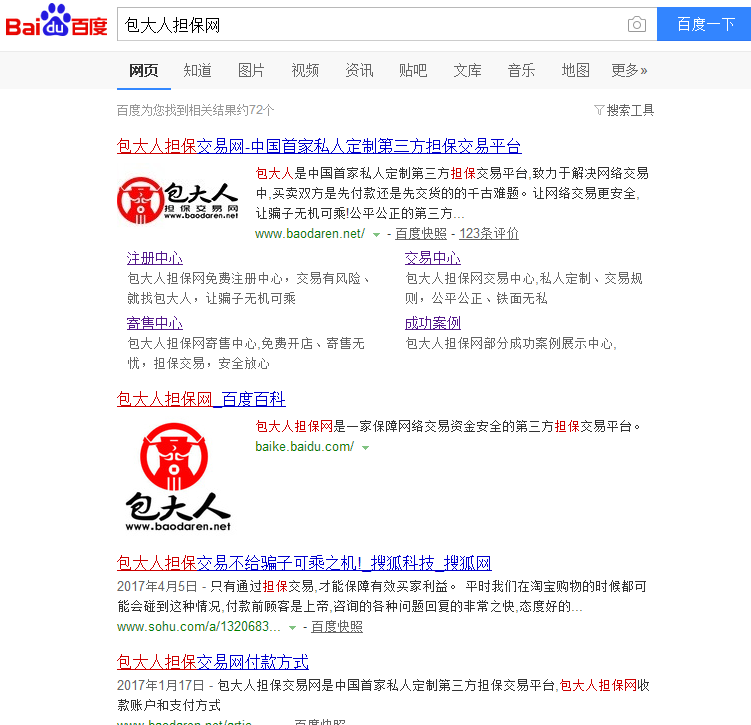The height and width of the screenshot is (725, 751).
Task: Open the 注册中心 sublink
Action: pos(154,258)
